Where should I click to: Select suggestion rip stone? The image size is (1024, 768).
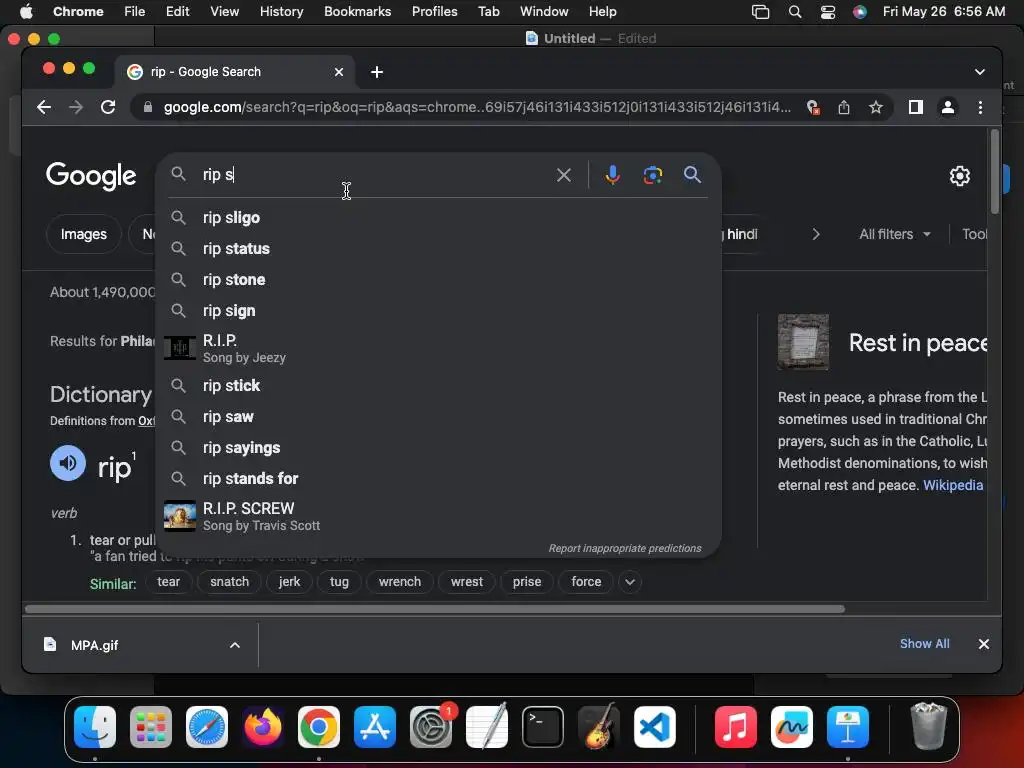click(438, 280)
